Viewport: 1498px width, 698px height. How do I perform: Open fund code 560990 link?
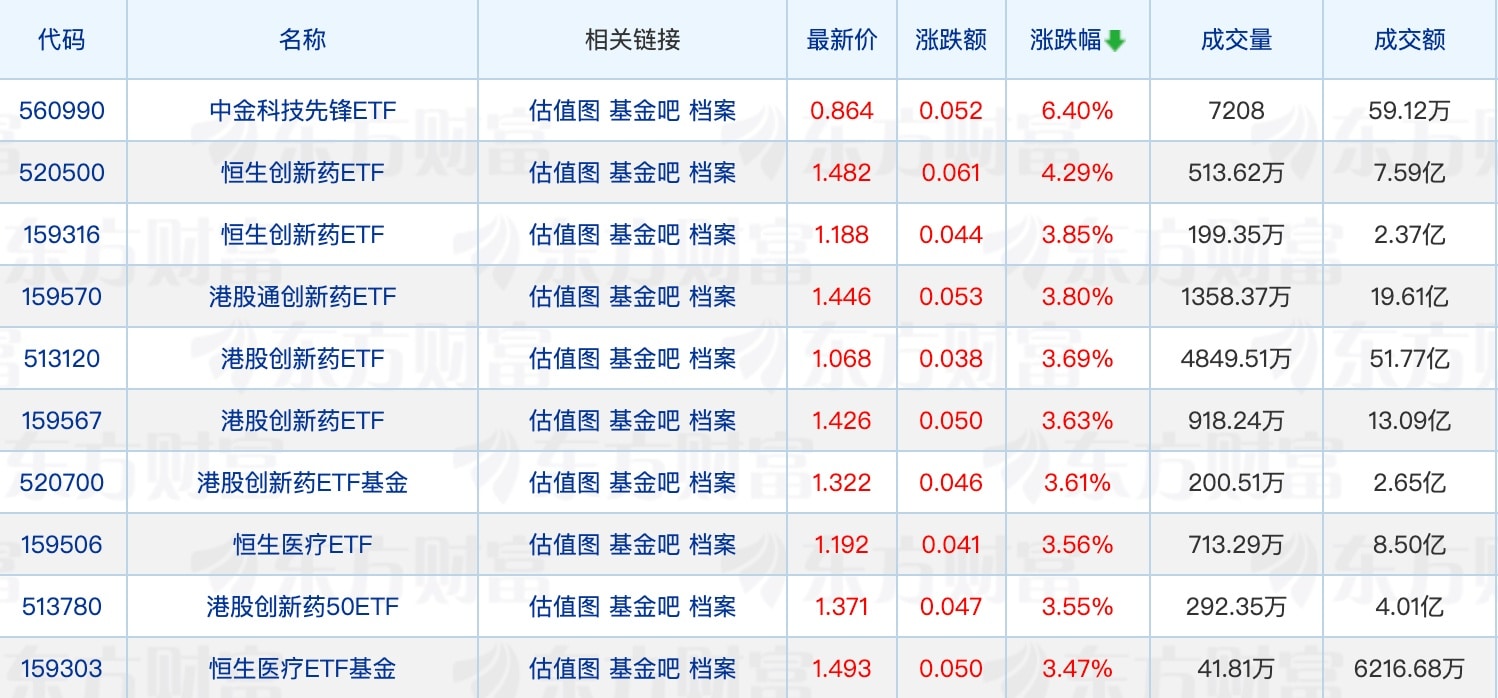click(x=62, y=111)
